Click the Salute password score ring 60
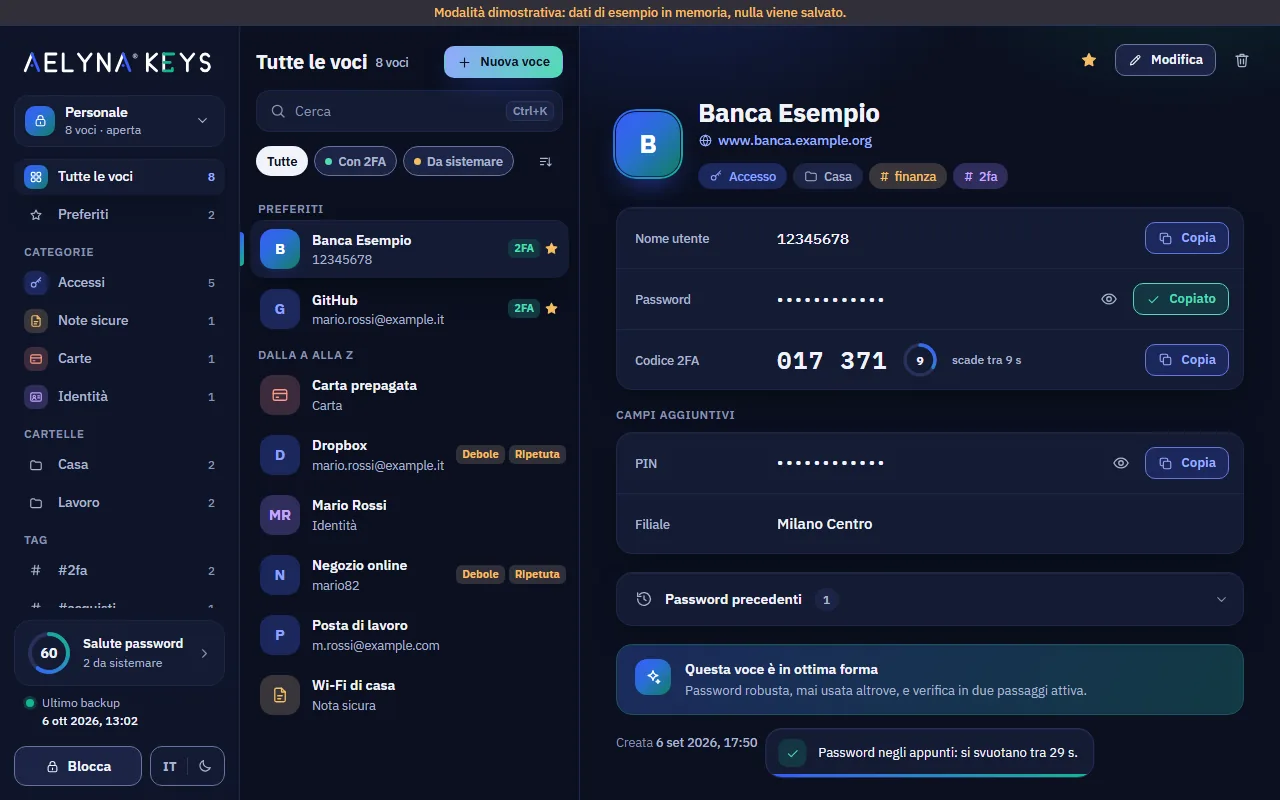Screen dimensions: 1280x800 click(x=49, y=653)
